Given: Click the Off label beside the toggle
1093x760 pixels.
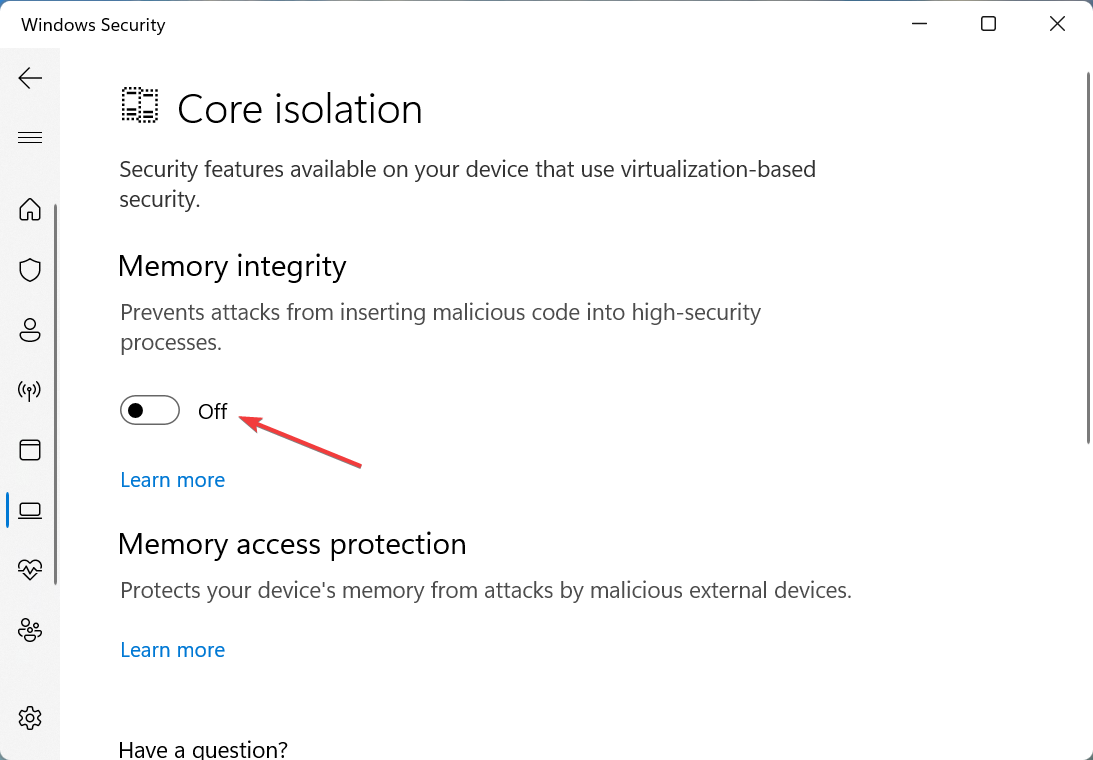Looking at the screenshot, I should [x=212, y=411].
